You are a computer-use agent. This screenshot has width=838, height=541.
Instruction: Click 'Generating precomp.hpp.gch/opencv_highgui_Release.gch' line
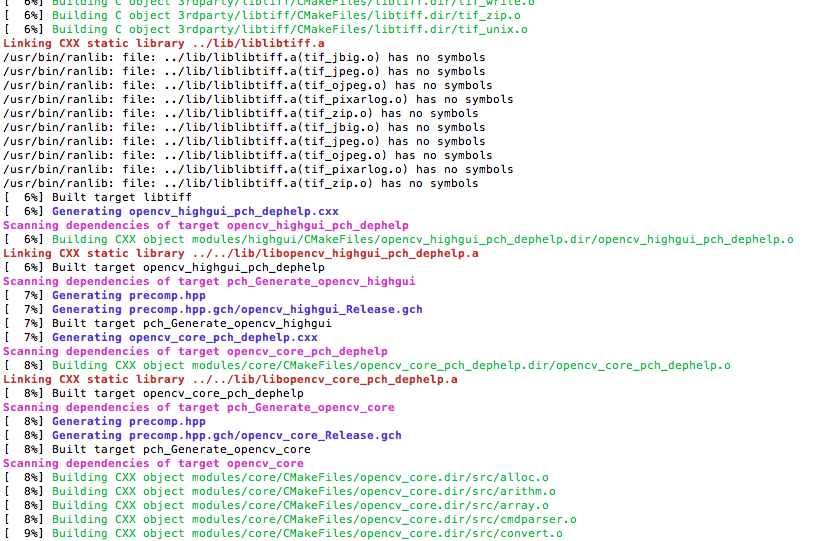(x=213, y=310)
